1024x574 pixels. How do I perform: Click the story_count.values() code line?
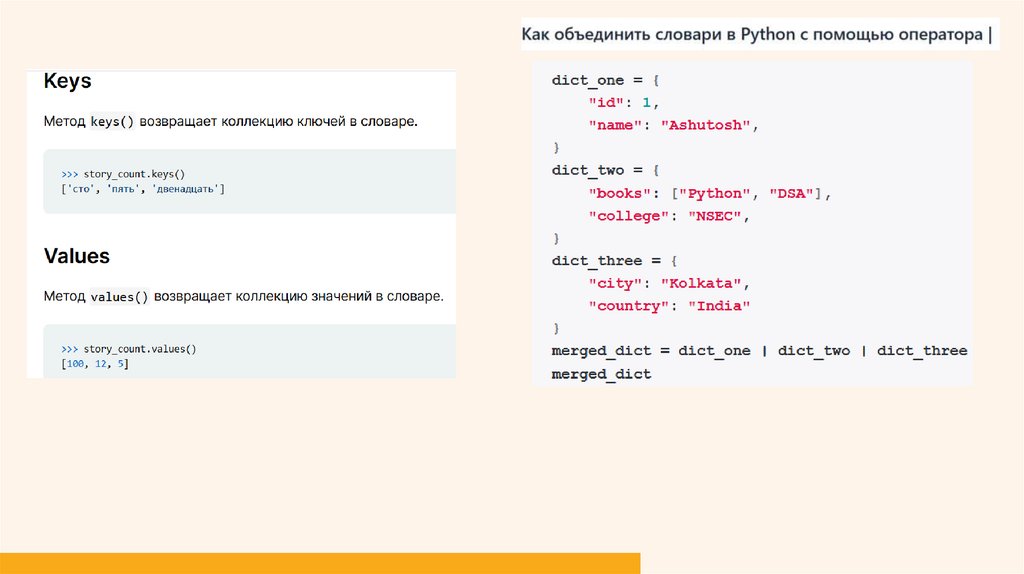129,349
